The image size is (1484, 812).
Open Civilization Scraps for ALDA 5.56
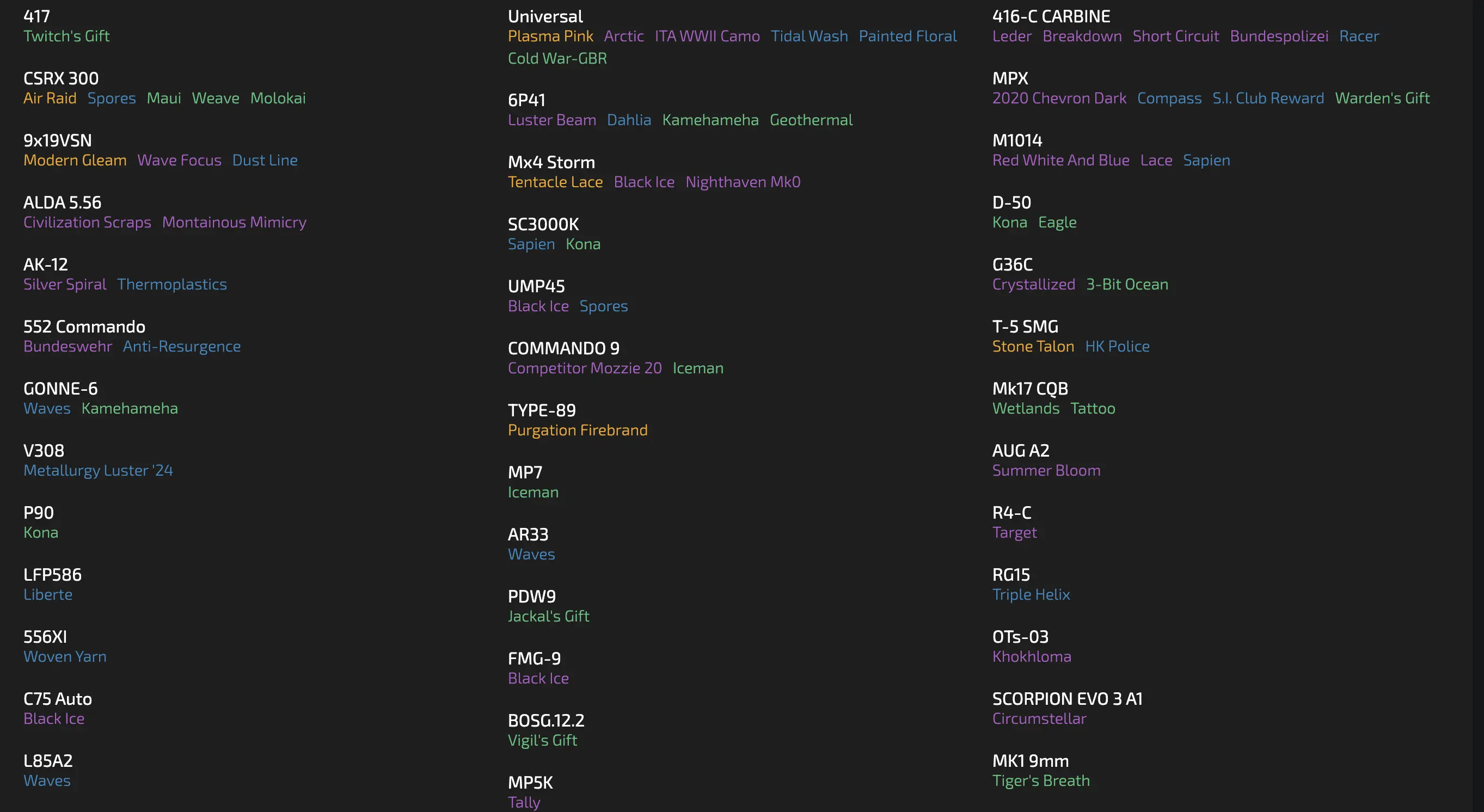pos(87,223)
